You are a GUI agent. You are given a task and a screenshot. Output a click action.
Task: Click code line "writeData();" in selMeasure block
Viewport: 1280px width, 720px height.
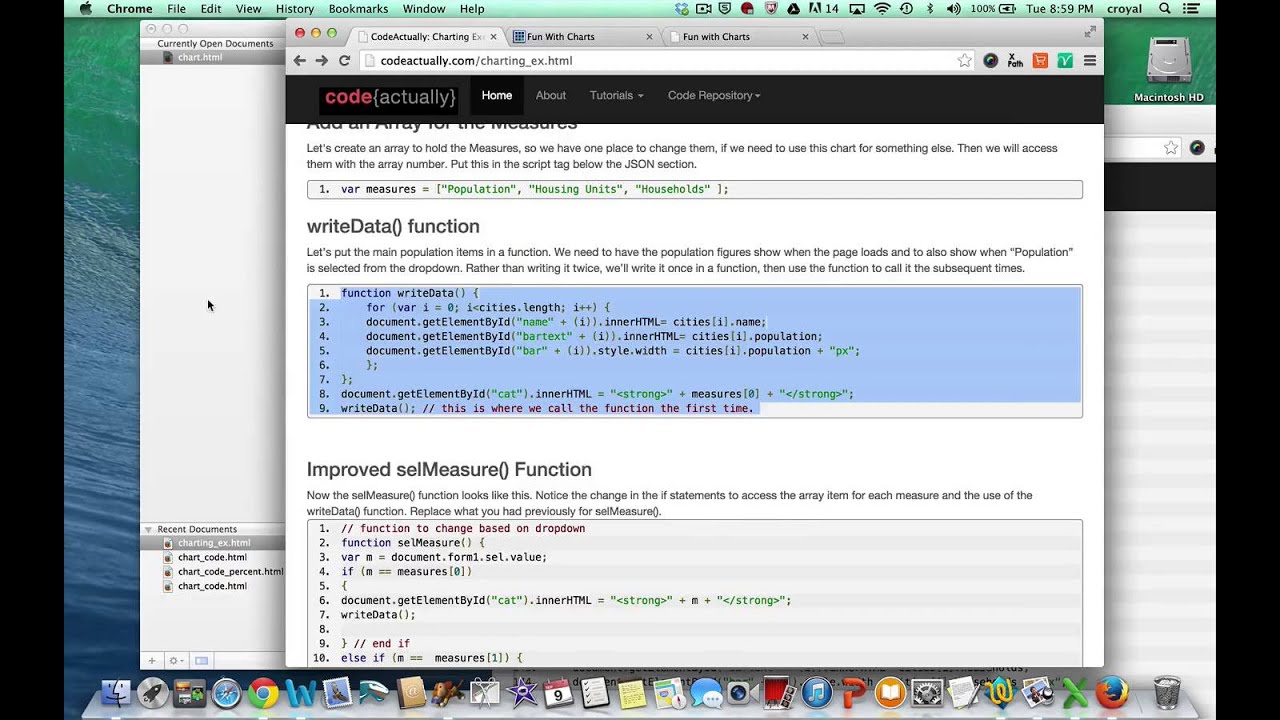pyautogui.click(x=378, y=615)
